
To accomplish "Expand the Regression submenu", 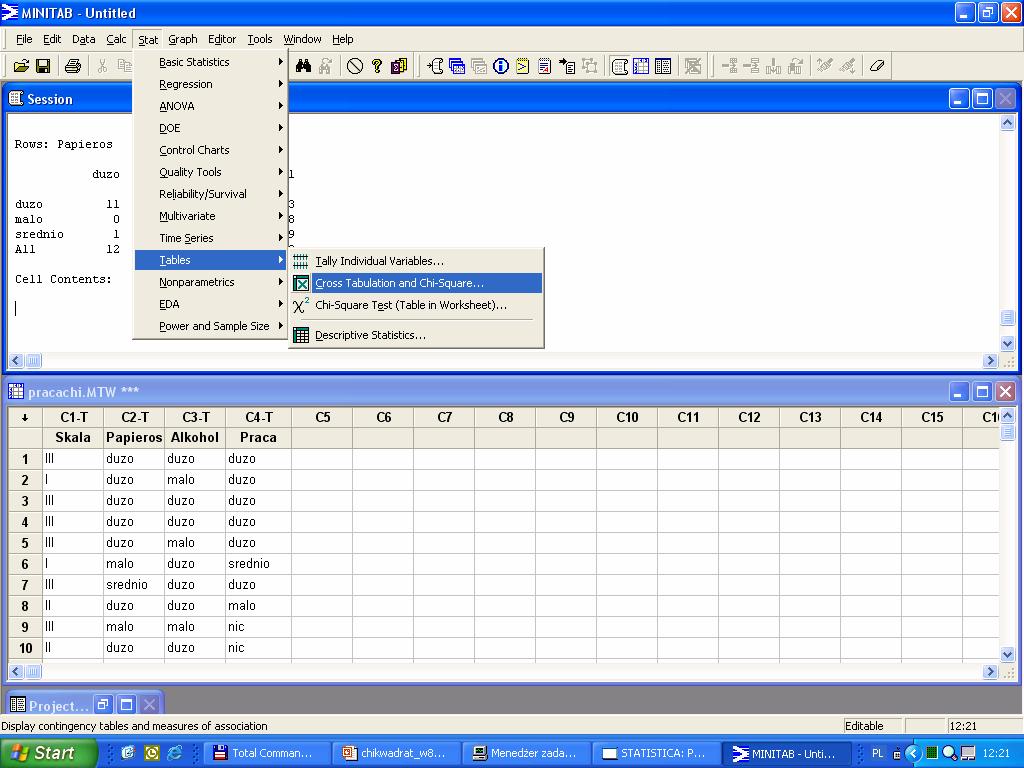I will 210,84.
